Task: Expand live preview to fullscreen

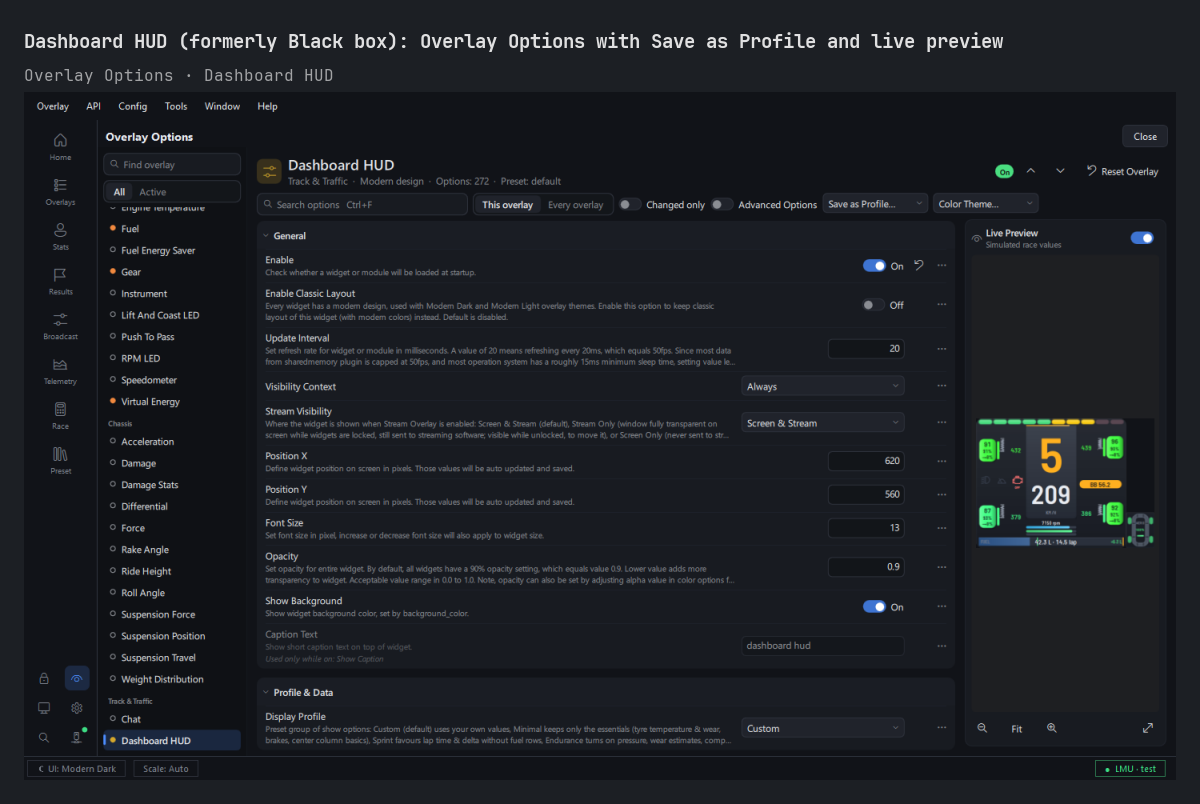Action: click(1147, 728)
